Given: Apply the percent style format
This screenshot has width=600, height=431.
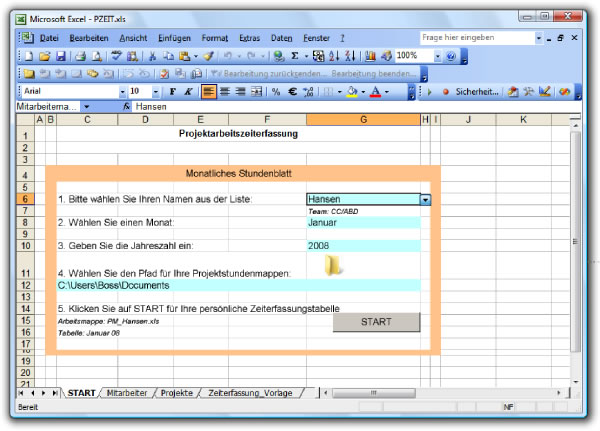Looking at the screenshot, I should click(275, 91).
